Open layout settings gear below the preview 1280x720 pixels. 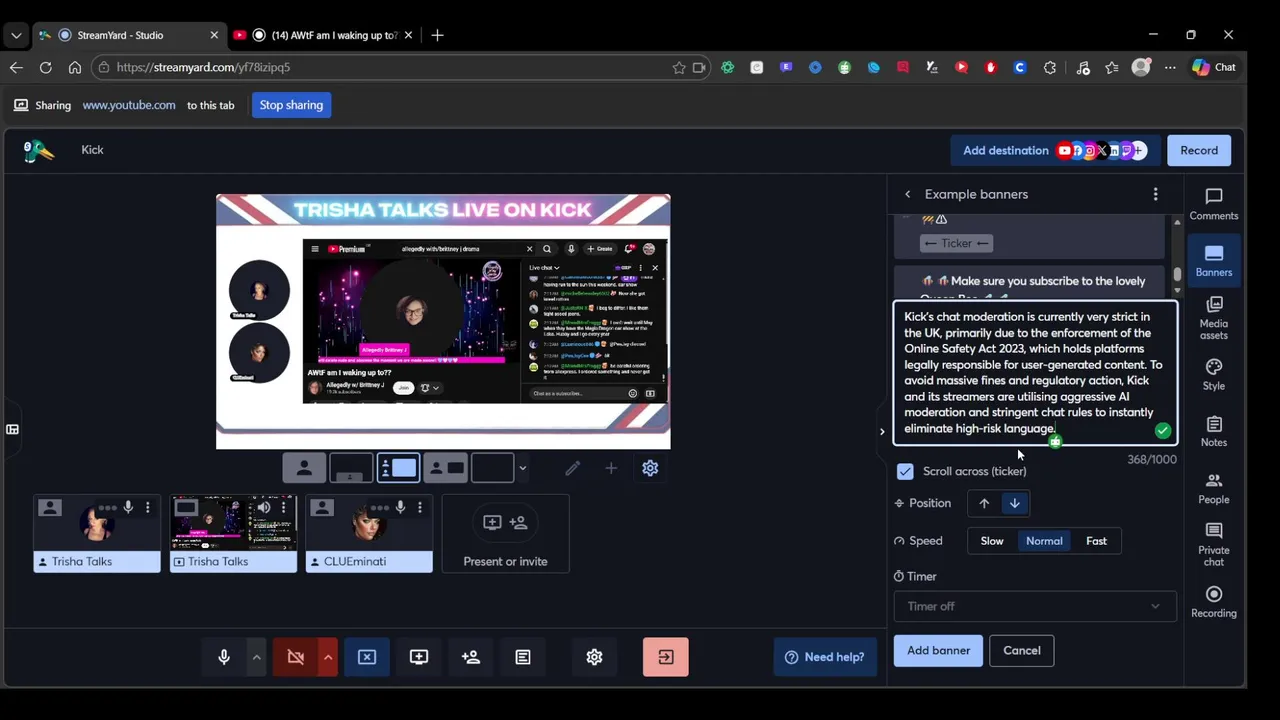[x=650, y=468]
